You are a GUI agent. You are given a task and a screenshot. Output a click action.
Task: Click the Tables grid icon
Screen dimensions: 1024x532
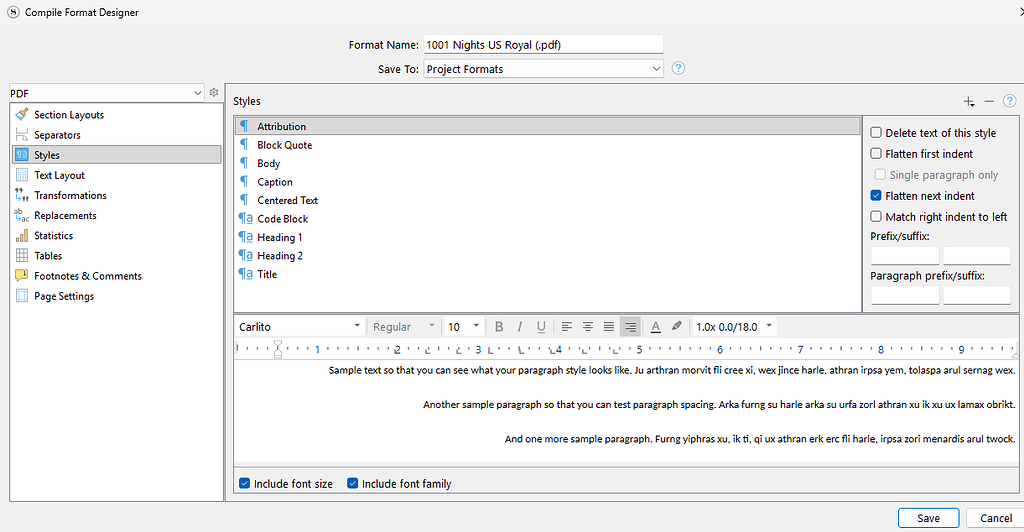(22, 255)
